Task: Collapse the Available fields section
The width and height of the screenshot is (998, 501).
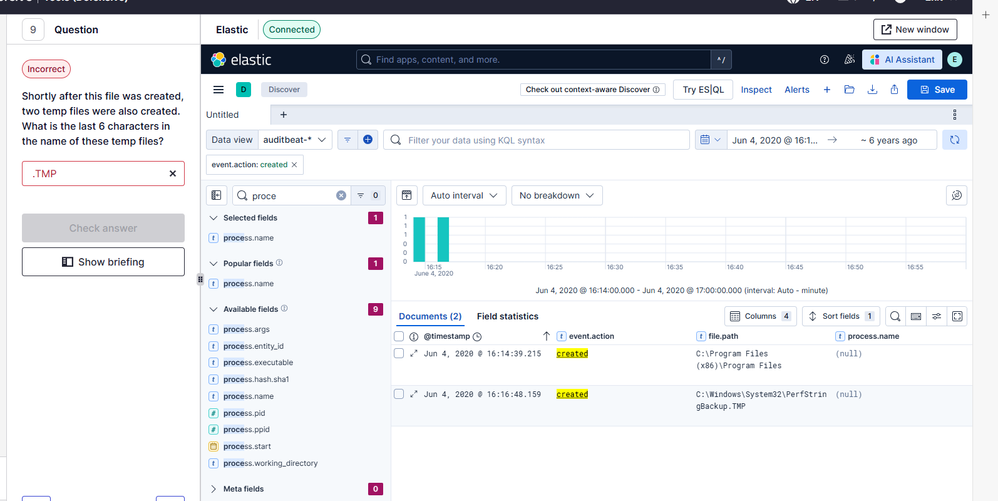Action: (214, 309)
